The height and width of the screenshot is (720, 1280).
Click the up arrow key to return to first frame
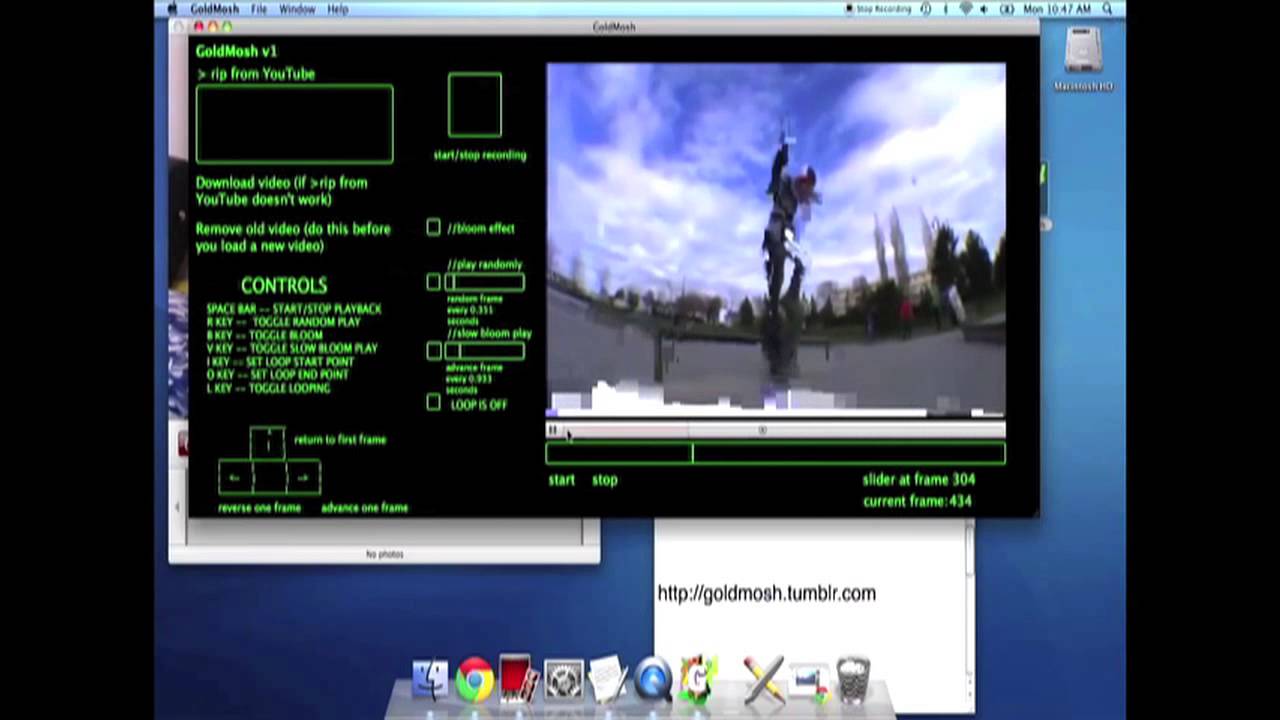click(268, 443)
